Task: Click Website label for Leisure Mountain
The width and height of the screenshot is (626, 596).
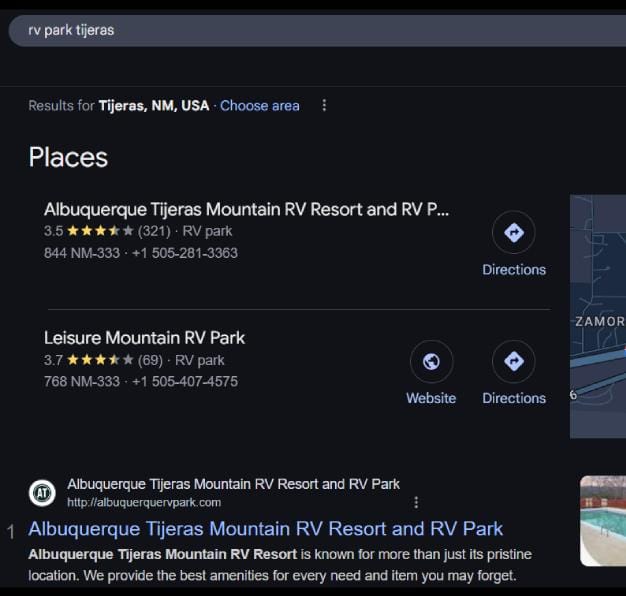Action: tap(431, 398)
